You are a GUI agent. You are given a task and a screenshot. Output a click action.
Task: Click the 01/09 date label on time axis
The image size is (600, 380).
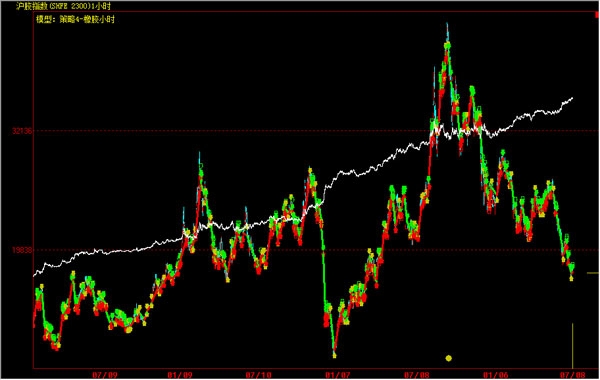tap(180, 375)
